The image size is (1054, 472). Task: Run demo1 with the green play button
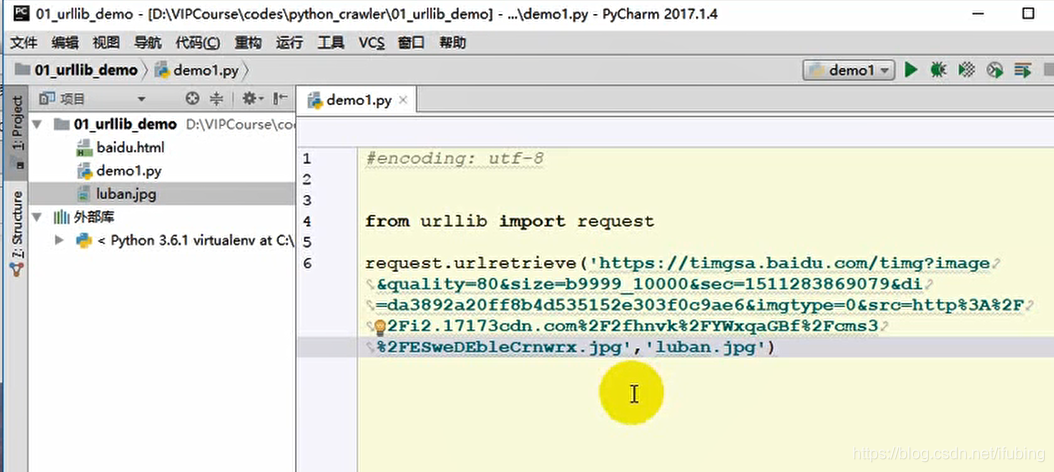coord(911,69)
